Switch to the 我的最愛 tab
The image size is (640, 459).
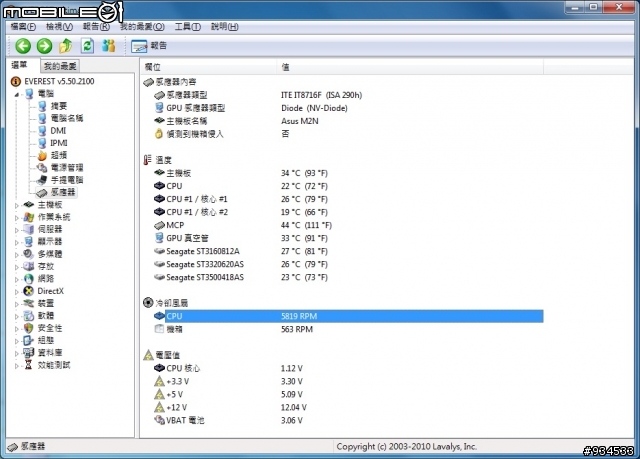[x=60, y=66]
